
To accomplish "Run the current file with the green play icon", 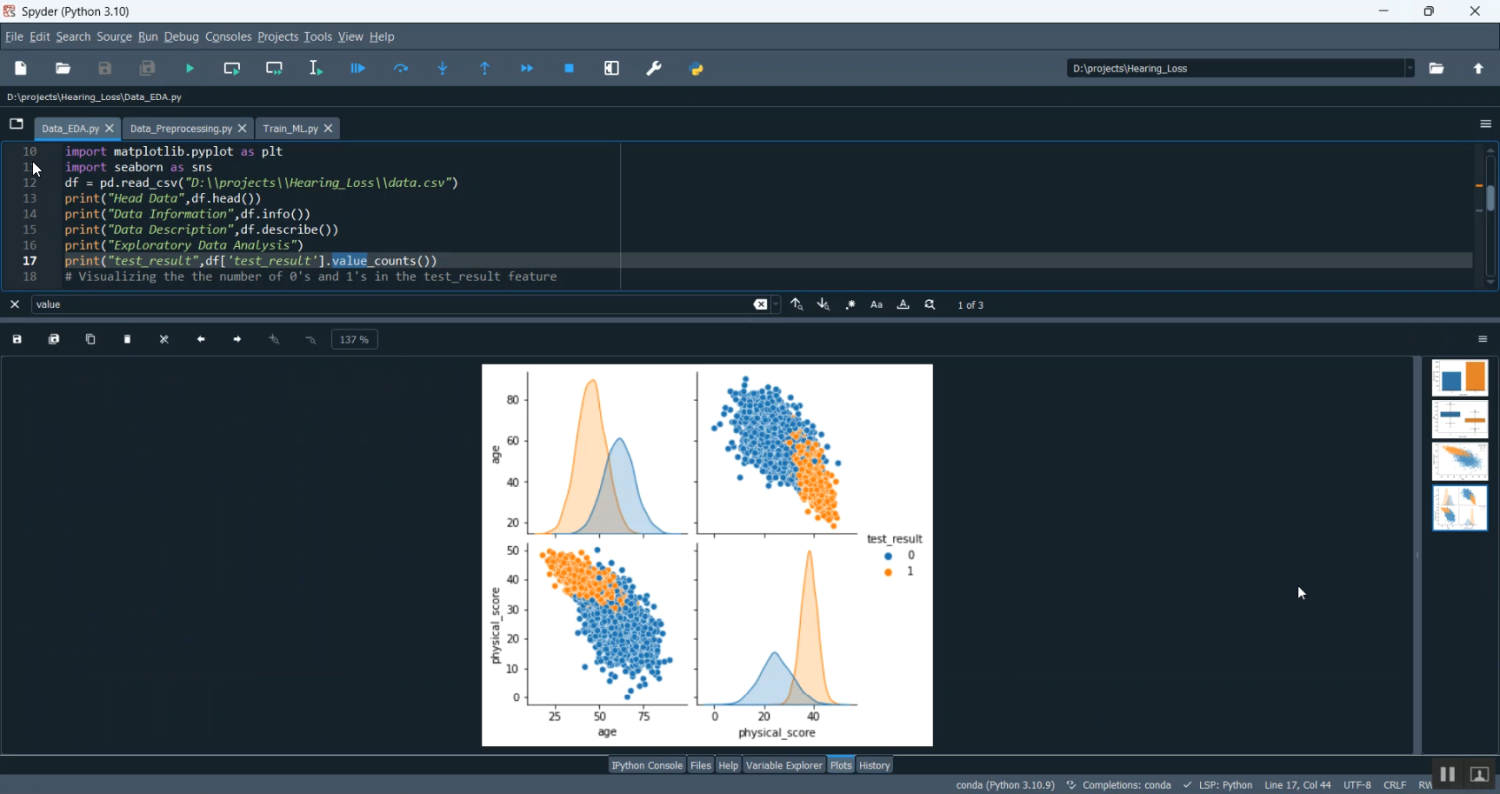I will (x=190, y=69).
